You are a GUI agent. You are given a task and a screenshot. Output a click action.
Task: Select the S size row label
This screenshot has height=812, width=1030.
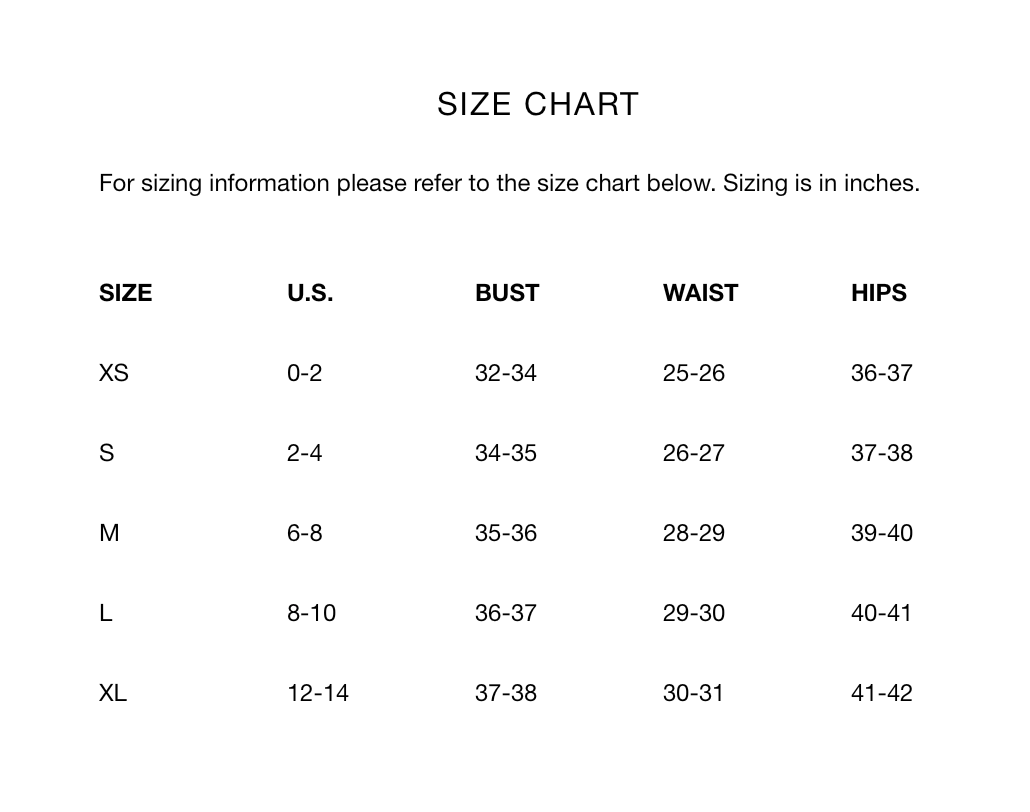[106, 453]
